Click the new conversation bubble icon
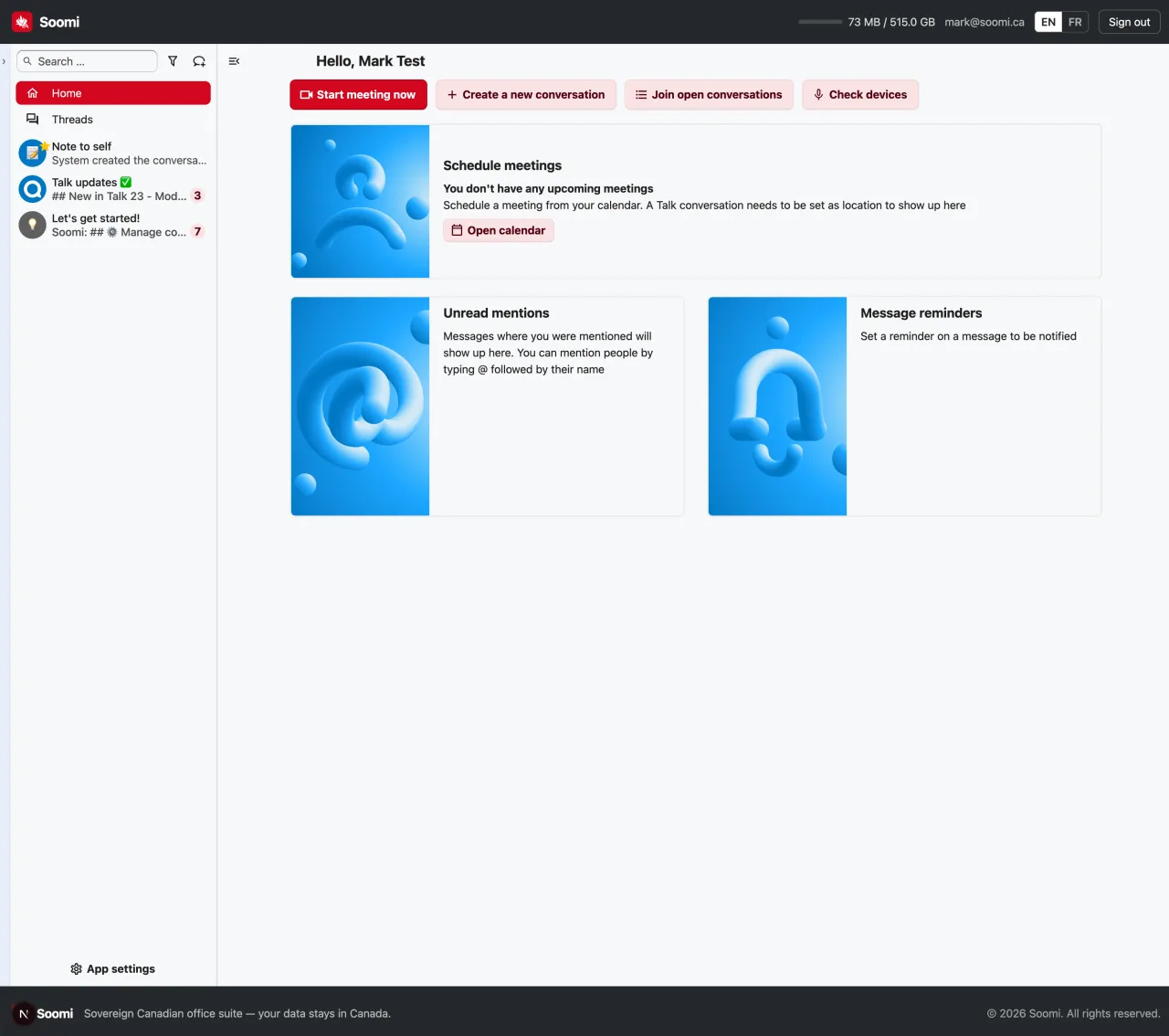 point(199,61)
